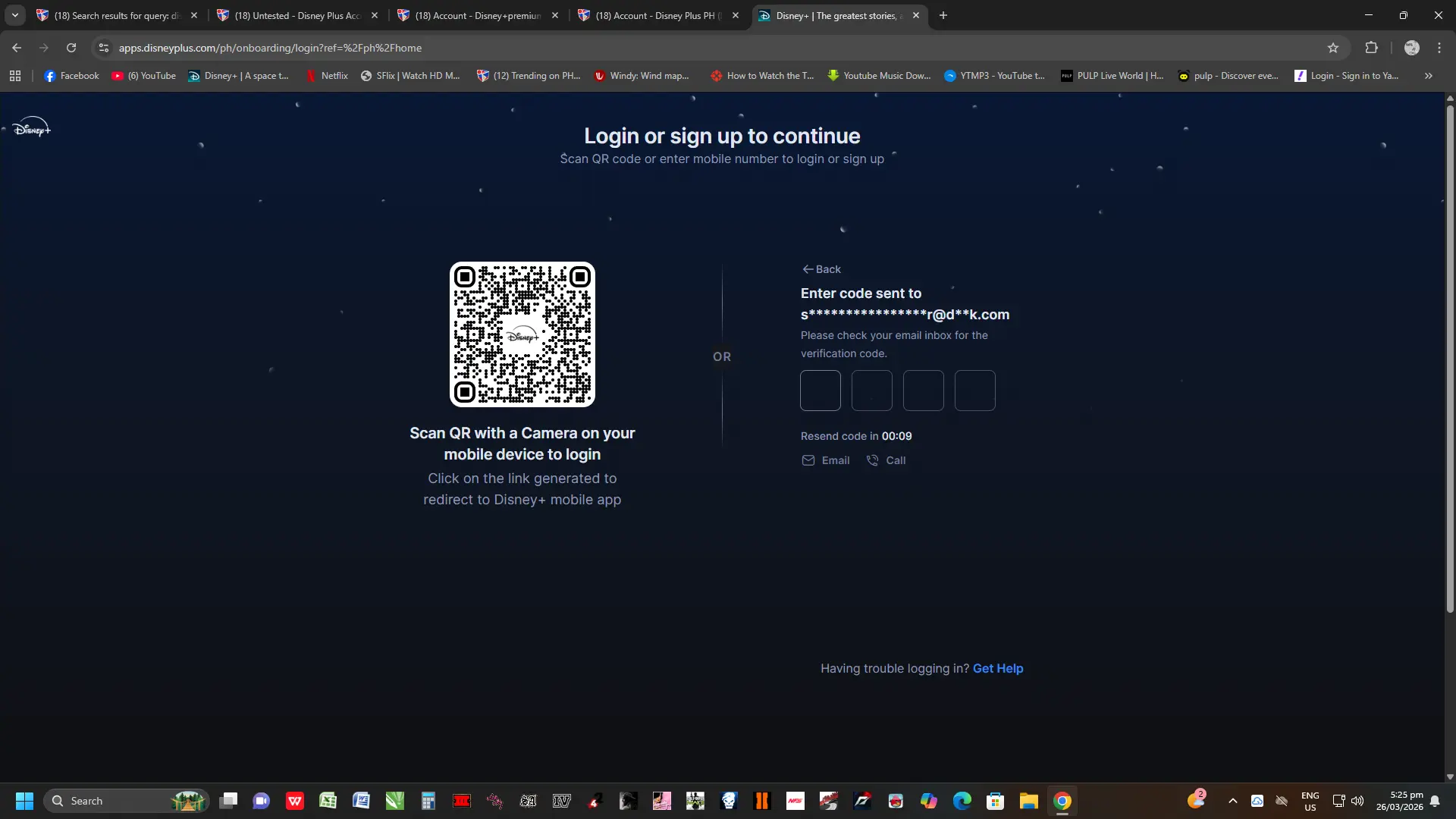Viewport: 1456px width, 819px height.
Task: Open the WPS Office taskbar icon
Action: [x=295, y=801]
